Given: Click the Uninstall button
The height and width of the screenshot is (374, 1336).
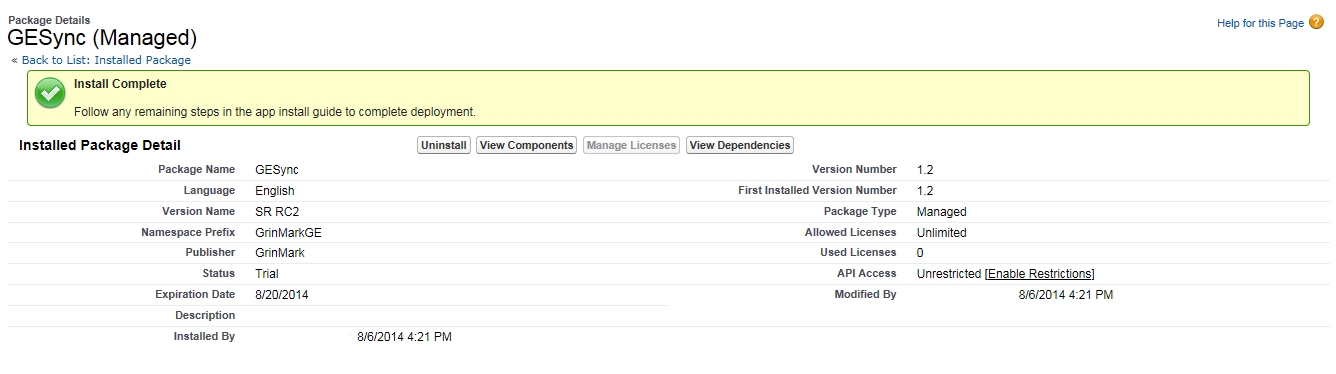Looking at the screenshot, I should (x=444, y=146).
